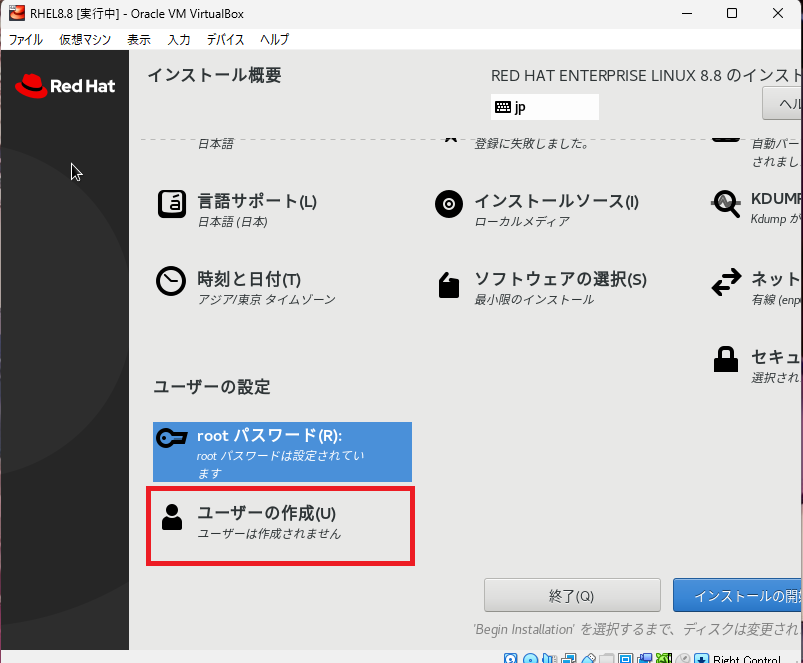The height and width of the screenshot is (663, 803).
Task: Click the 終了(Q) button
Action: (572, 595)
